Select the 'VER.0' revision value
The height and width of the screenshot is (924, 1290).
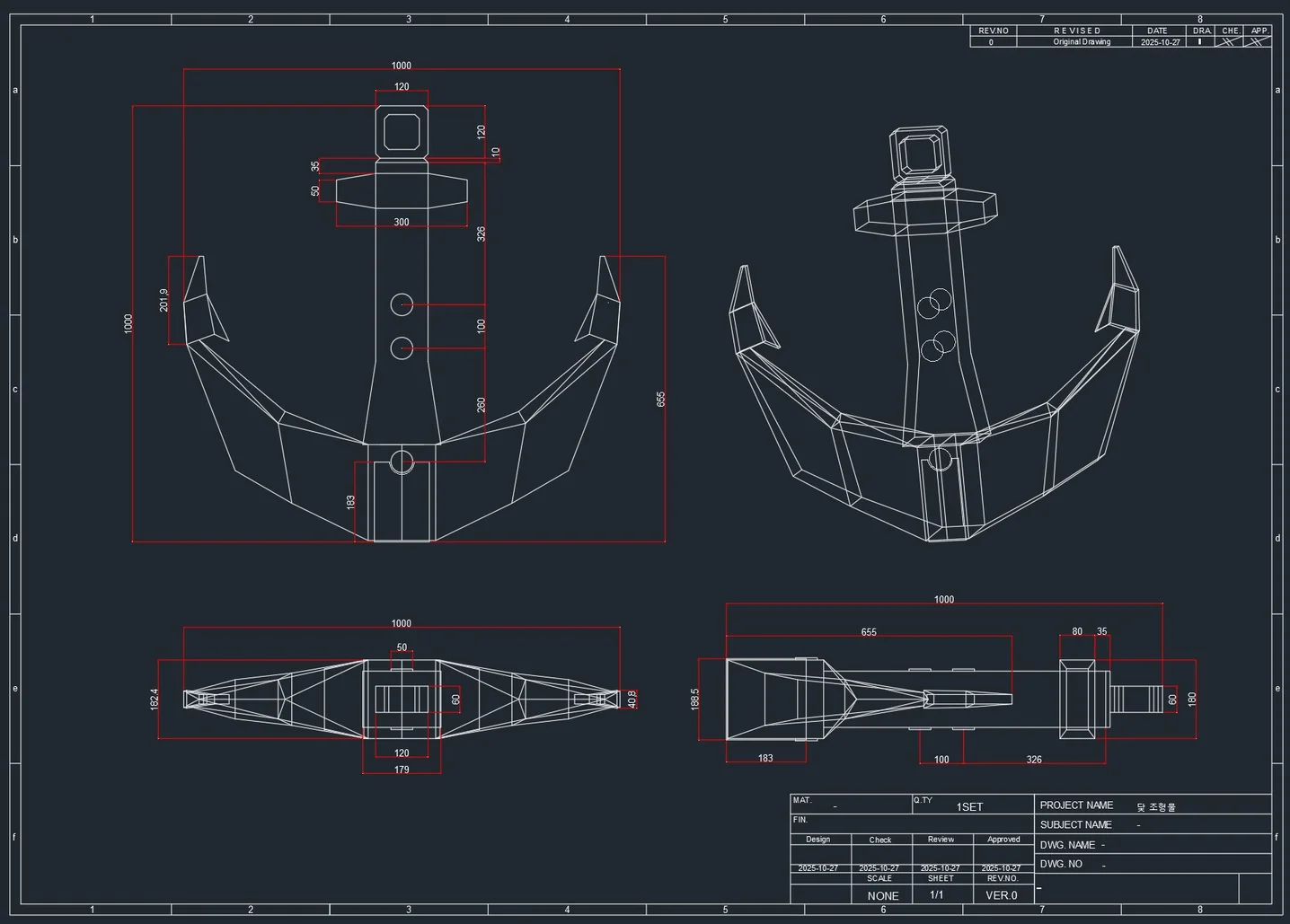(x=1002, y=895)
